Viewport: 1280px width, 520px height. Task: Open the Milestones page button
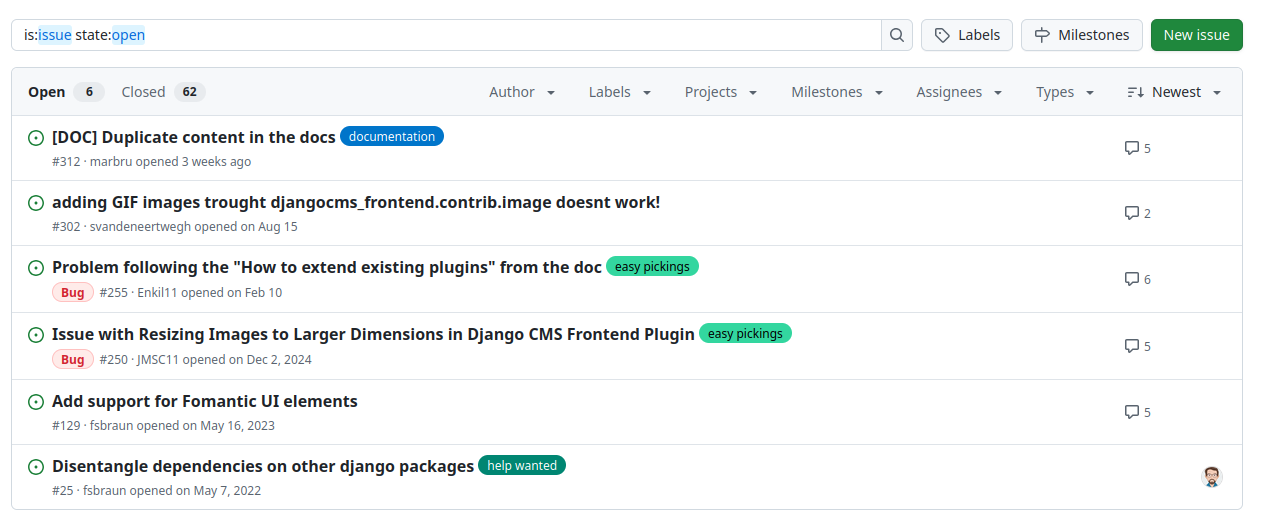point(1082,35)
